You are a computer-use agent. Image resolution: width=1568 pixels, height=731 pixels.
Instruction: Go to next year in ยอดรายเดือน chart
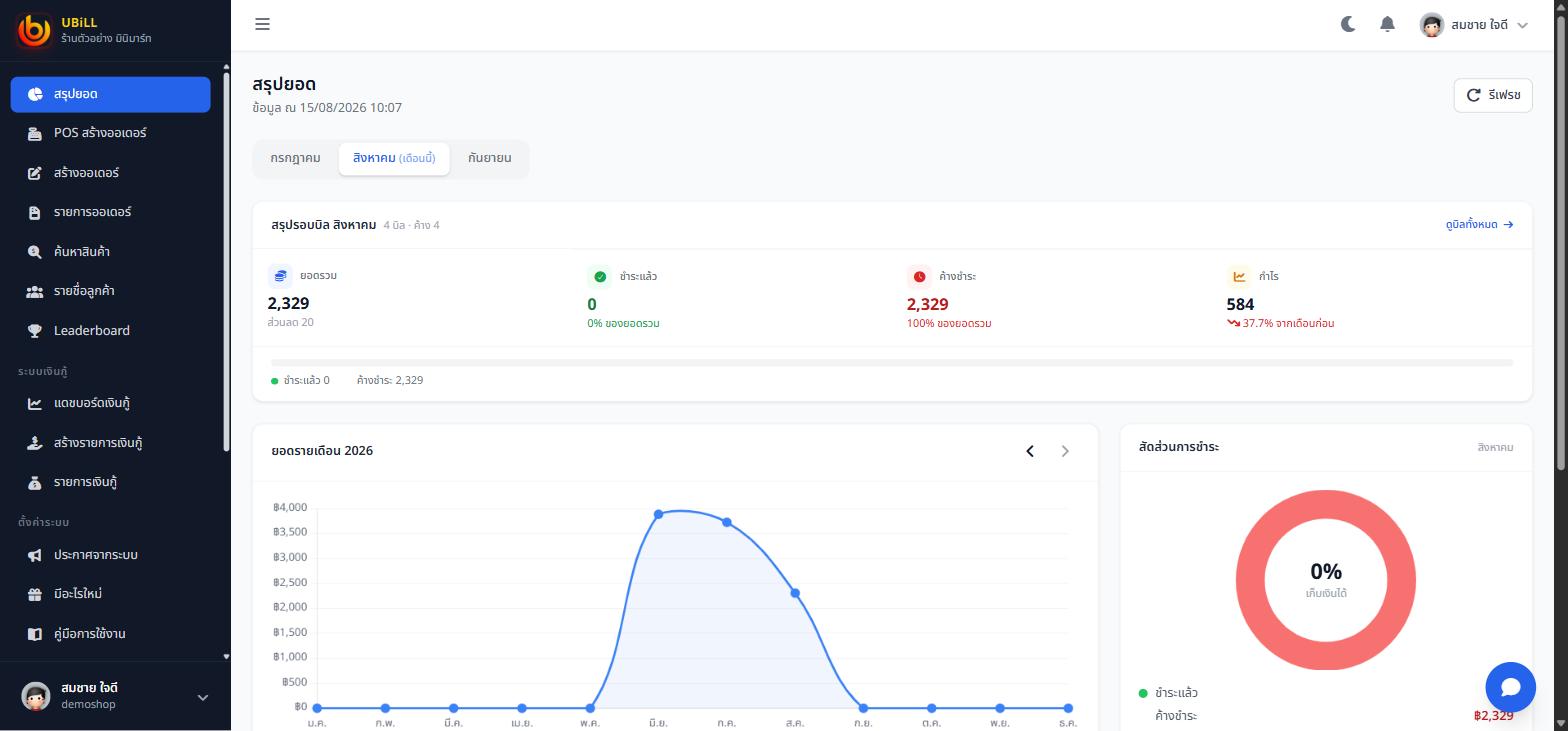(1065, 451)
